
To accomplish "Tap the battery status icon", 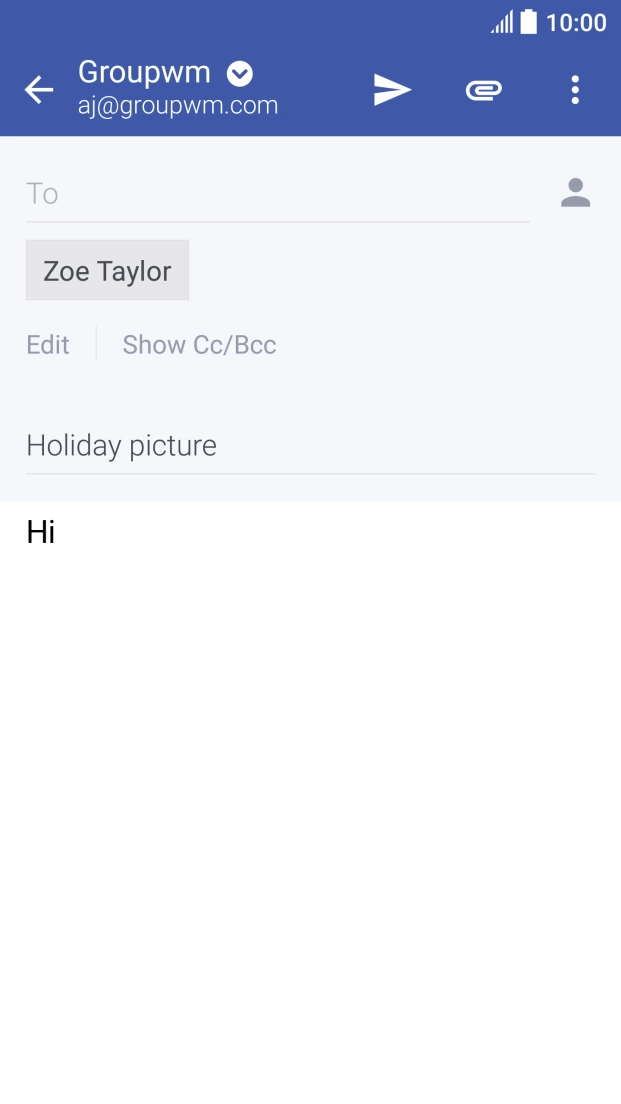I will pos(529,22).
